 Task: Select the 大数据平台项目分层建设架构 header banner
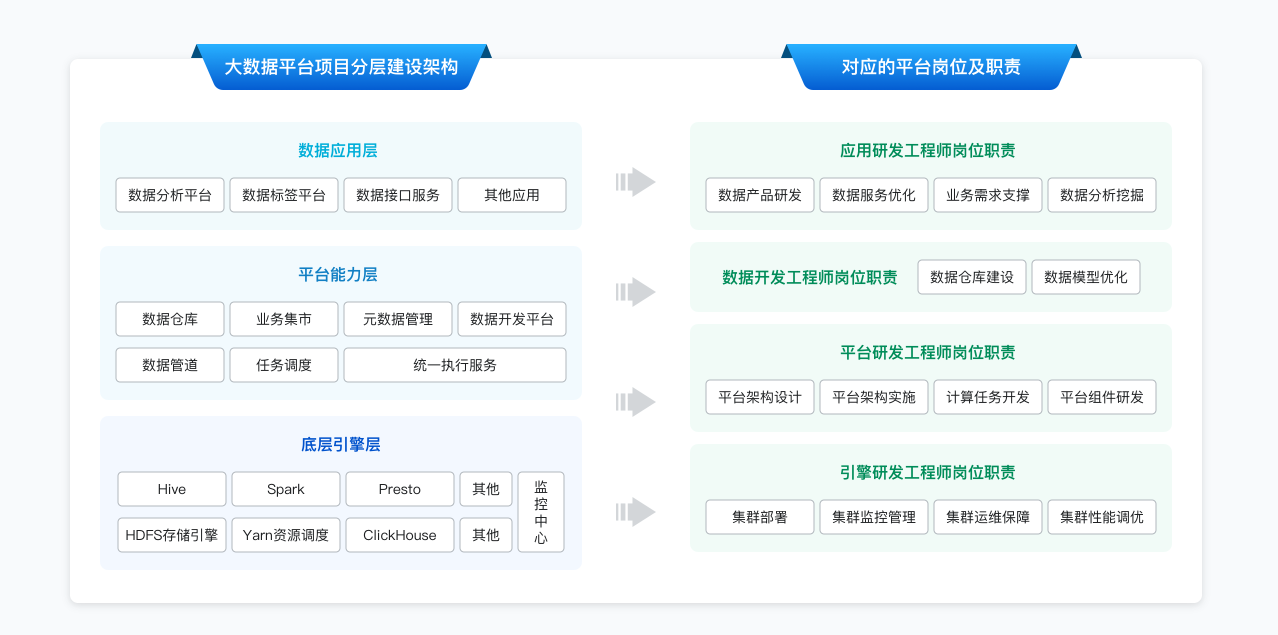coord(341,67)
